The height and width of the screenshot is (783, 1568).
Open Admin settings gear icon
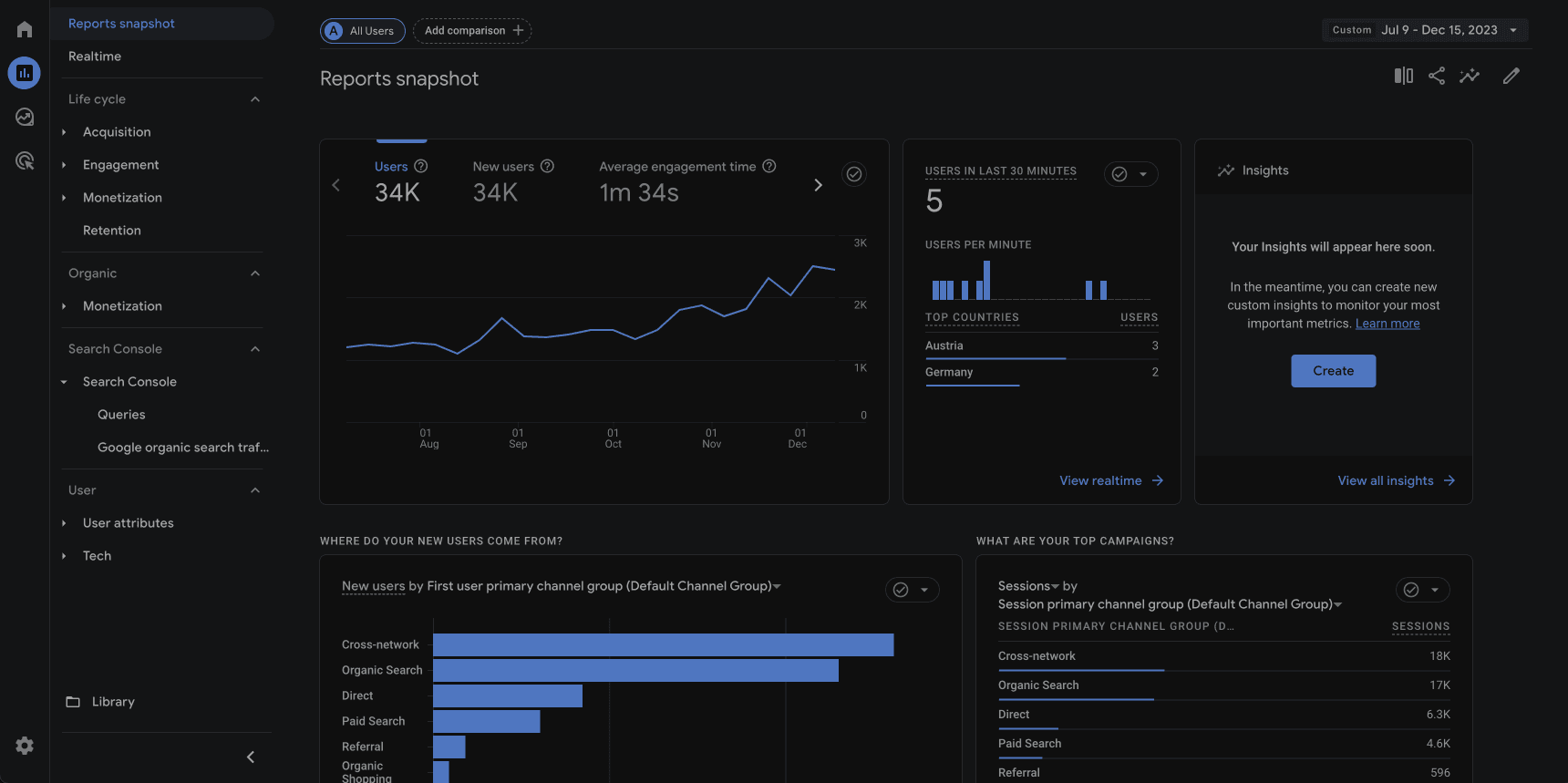point(25,746)
